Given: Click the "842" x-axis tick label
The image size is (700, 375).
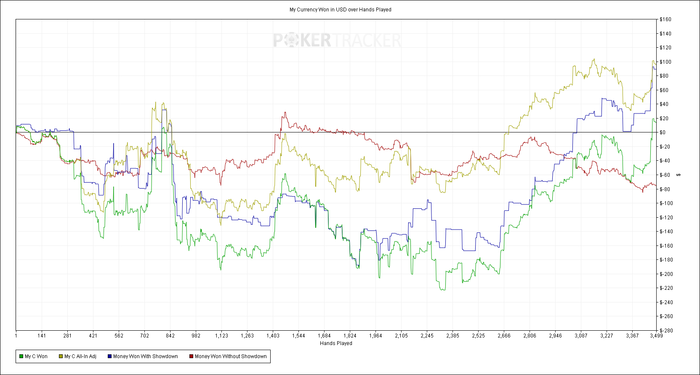Looking at the screenshot, I should click(170, 335).
